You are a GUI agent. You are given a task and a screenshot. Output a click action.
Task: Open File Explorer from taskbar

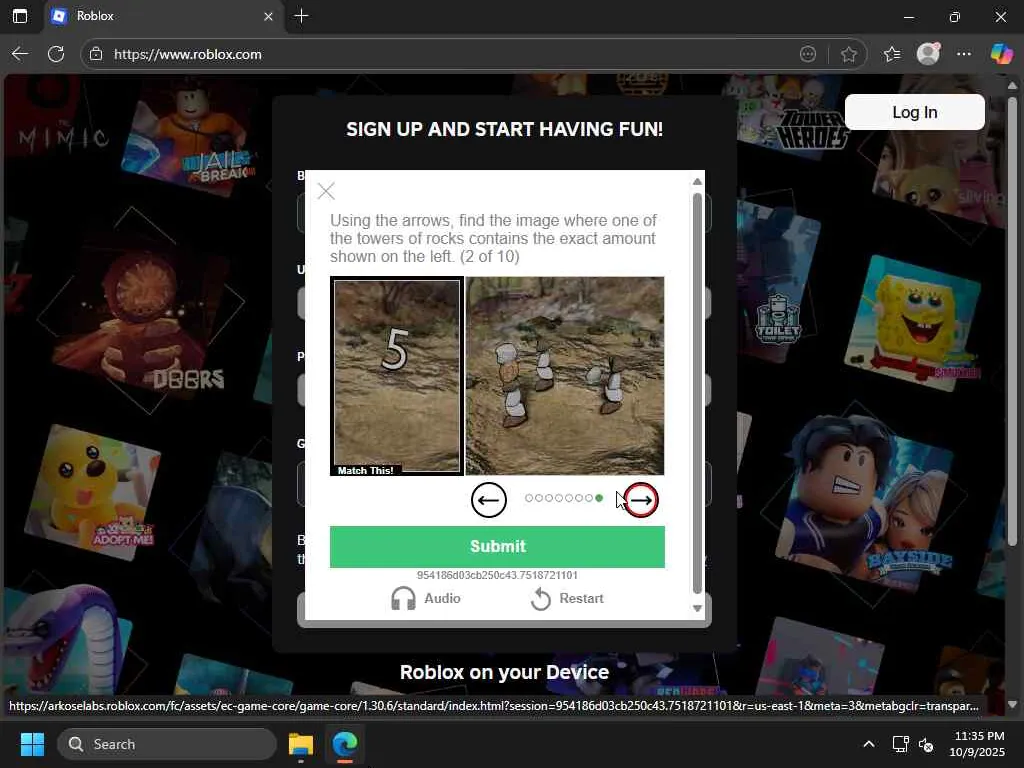pos(301,744)
